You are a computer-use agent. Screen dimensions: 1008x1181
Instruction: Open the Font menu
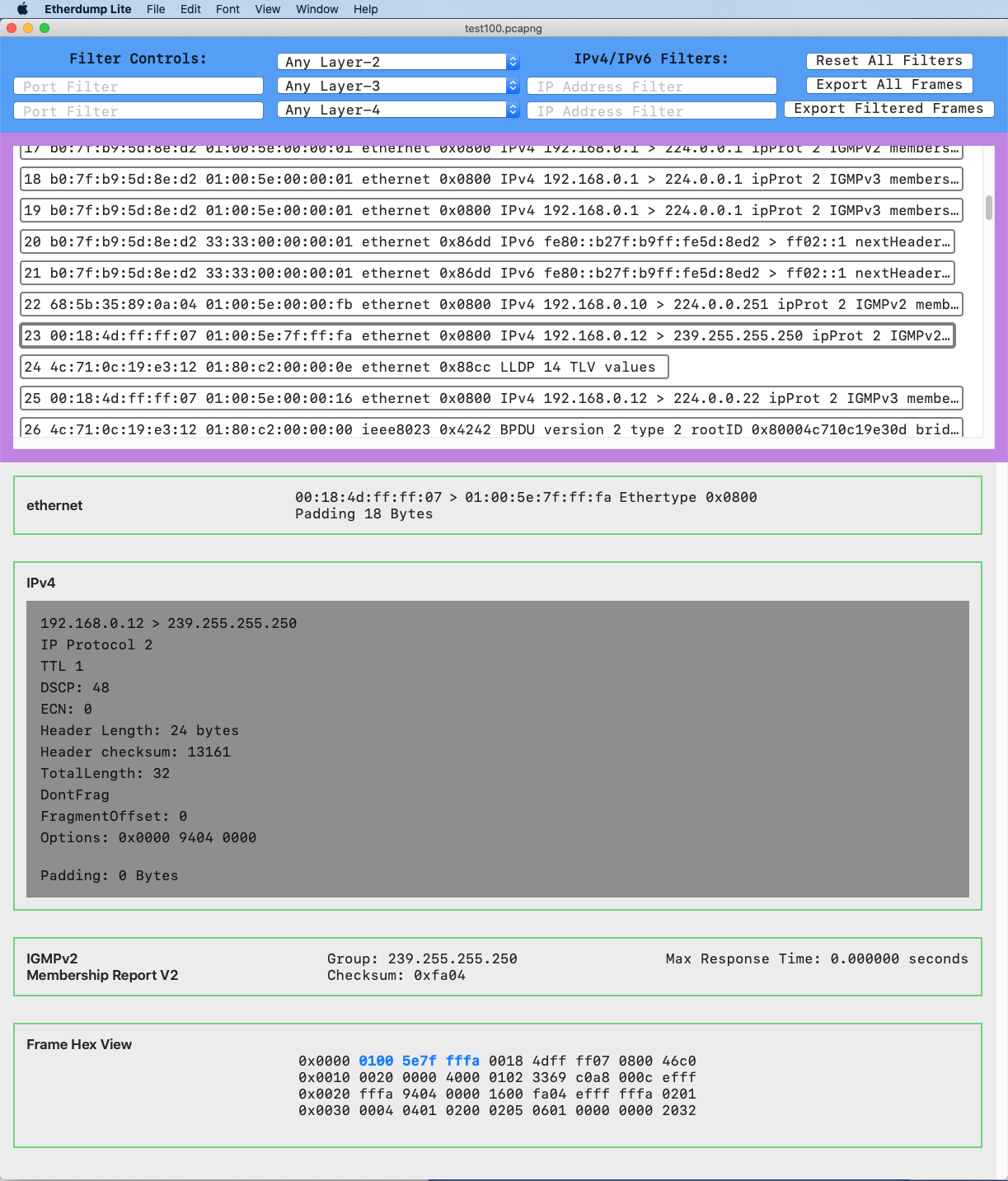(x=228, y=9)
